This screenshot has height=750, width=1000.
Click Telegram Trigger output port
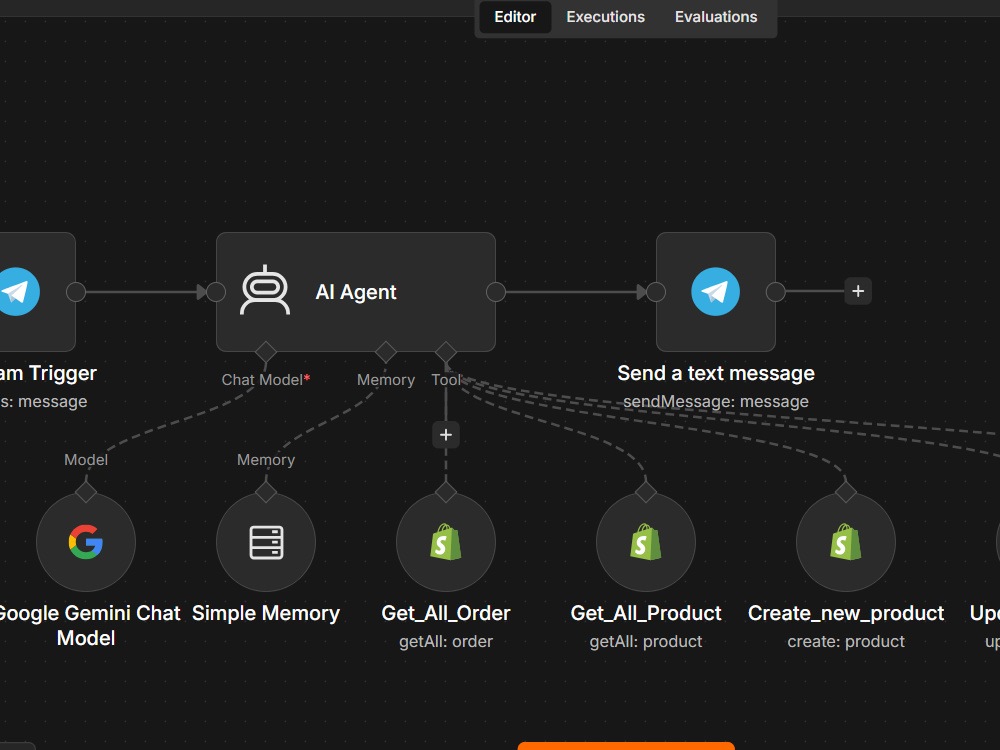tap(76, 292)
